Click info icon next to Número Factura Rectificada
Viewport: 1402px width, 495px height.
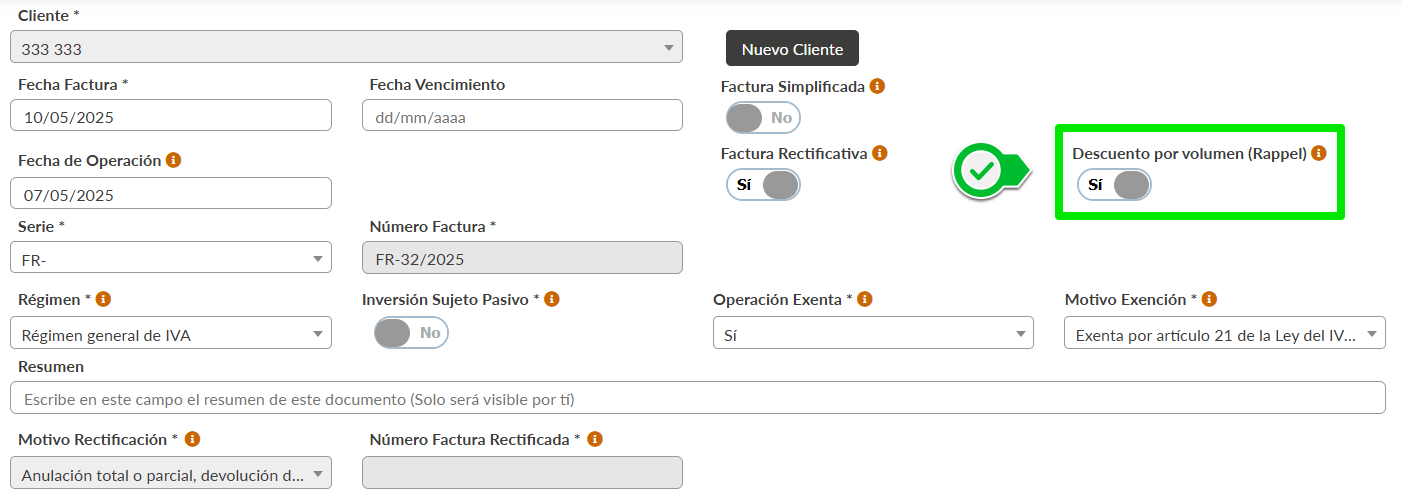coord(595,439)
